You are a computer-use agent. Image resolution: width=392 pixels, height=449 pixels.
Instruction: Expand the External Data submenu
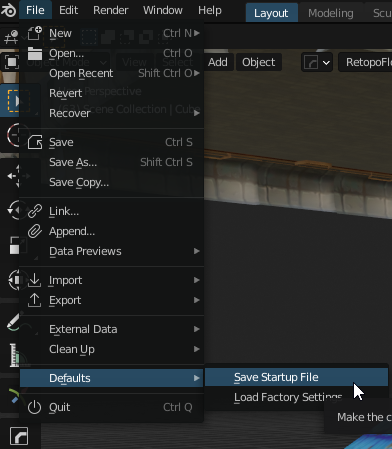click(x=112, y=329)
